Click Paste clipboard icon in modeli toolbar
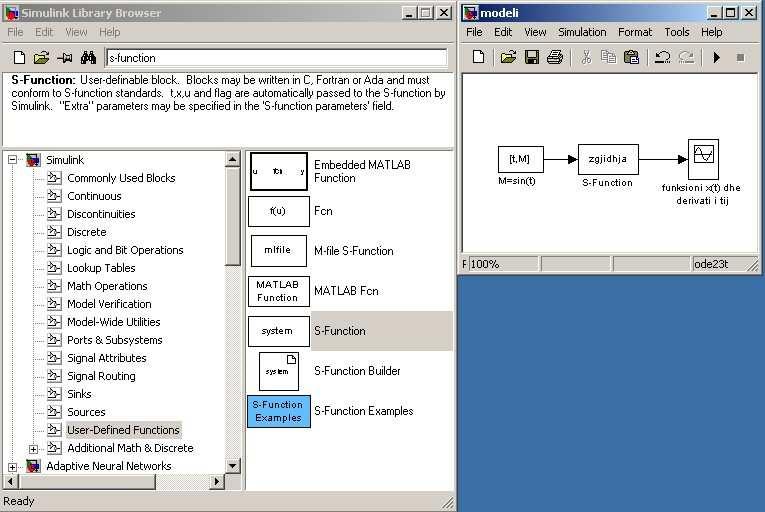The height and width of the screenshot is (512, 765). pos(631,57)
